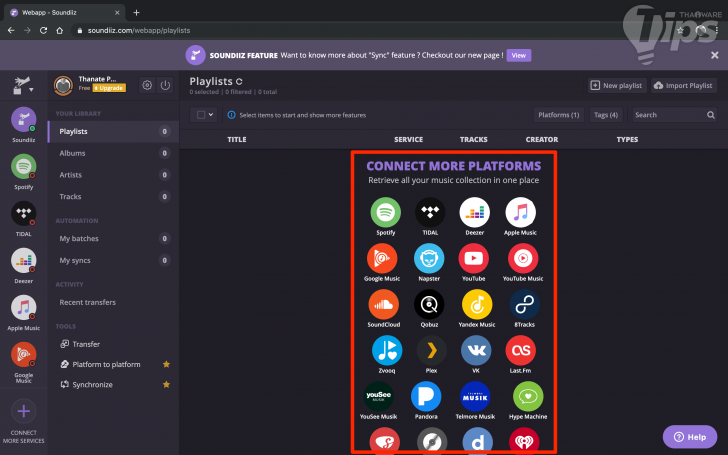Pick the Last.Fm platform icon
This screenshot has width=728, height=455.
[520, 350]
